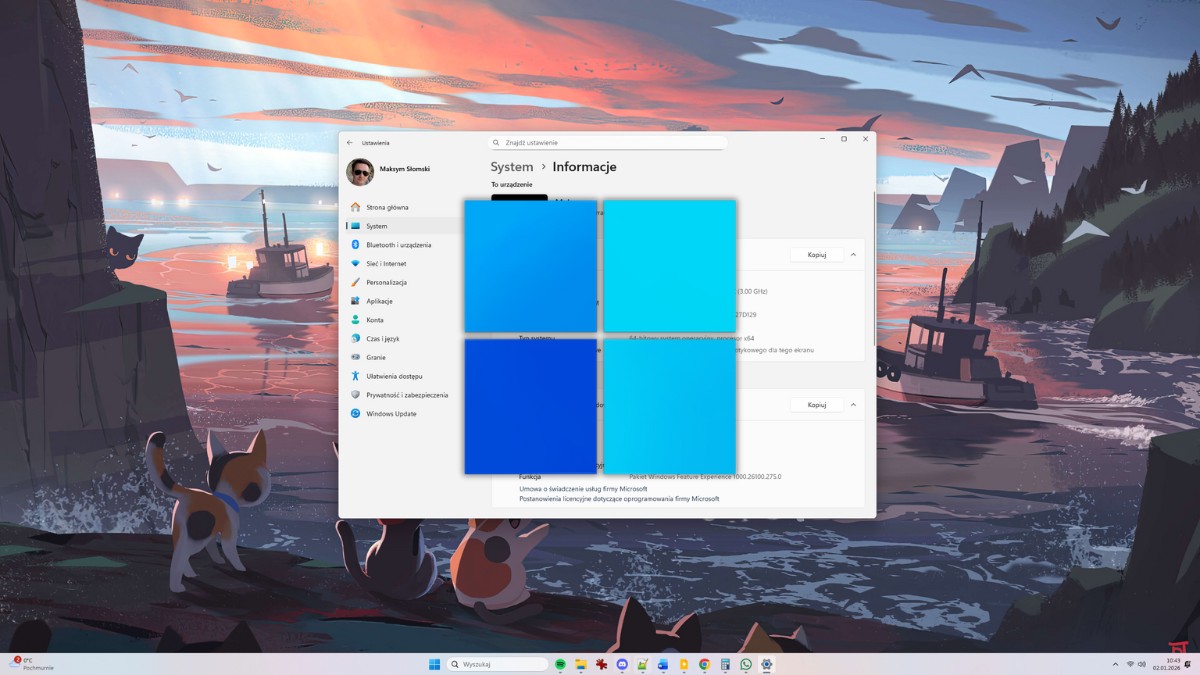
Task: Launch Spotify from the taskbar
Action: click(x=559, y=663)
